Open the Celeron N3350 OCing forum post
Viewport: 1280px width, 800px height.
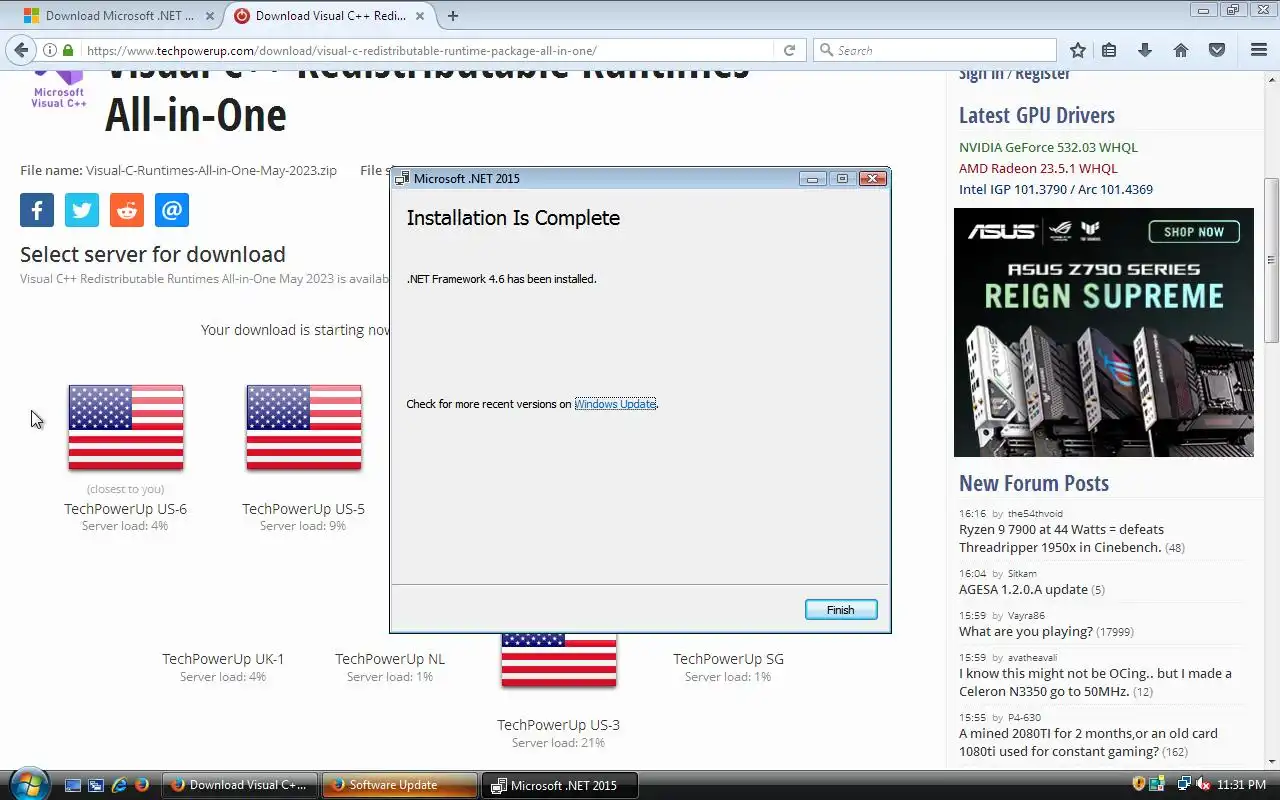tap(1095, 682)
